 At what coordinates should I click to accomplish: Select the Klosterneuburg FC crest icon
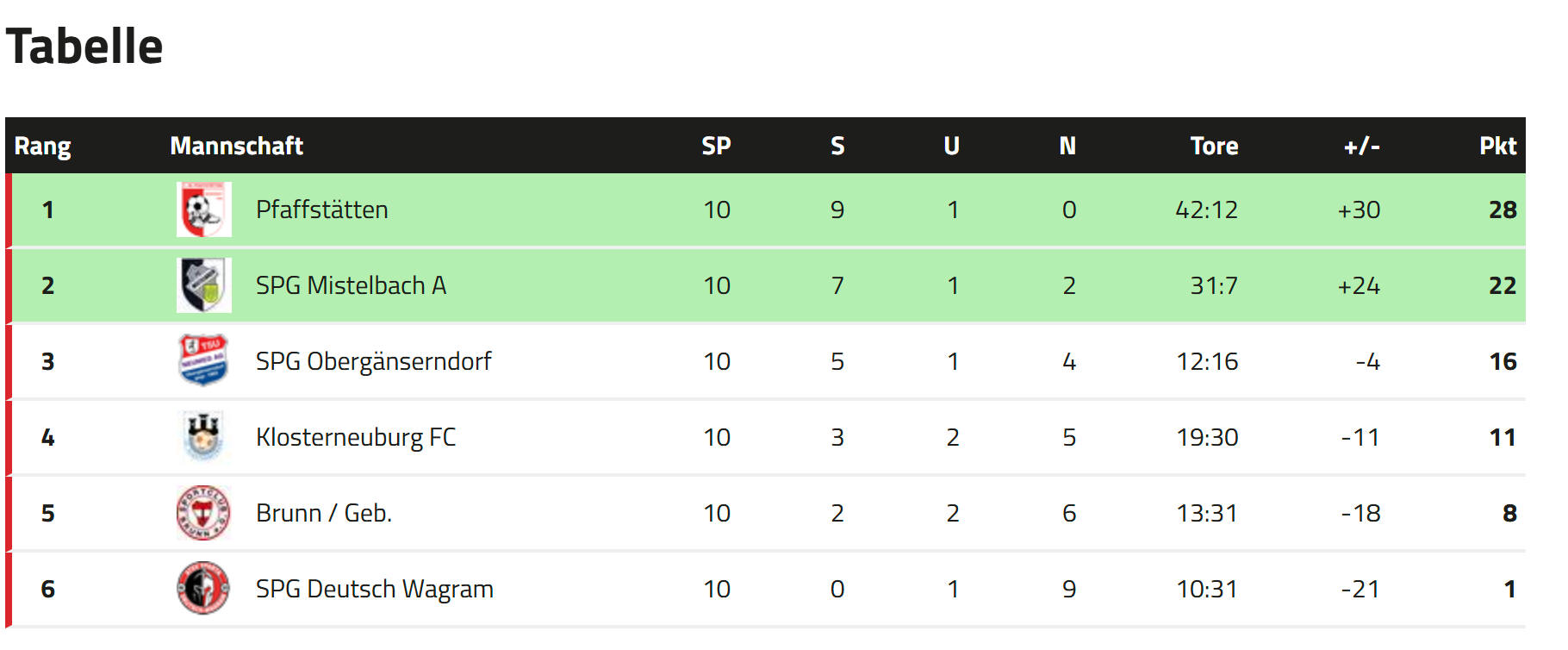204,437
